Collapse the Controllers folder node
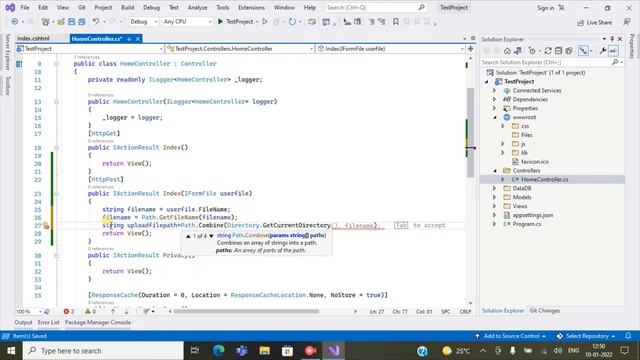 point(495,171)
